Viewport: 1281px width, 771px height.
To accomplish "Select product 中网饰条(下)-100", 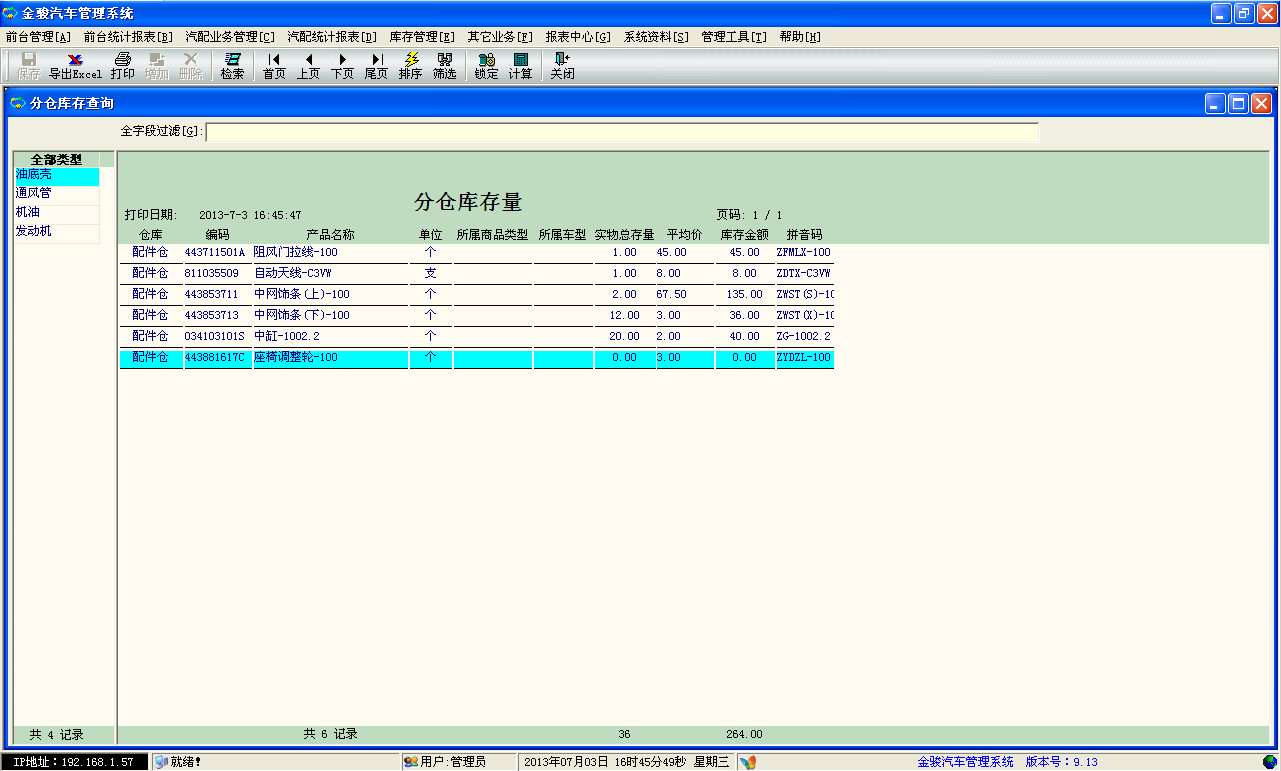I will pyautogui.click(x=330, y=315).
